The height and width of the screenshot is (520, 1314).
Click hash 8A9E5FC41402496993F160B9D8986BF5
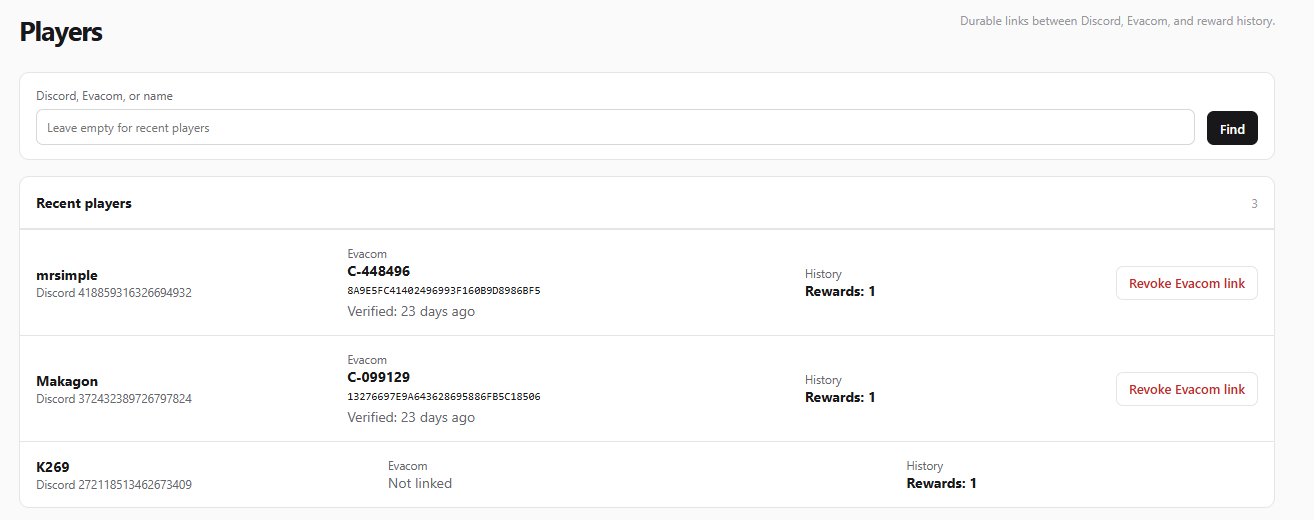pos(444,291)
